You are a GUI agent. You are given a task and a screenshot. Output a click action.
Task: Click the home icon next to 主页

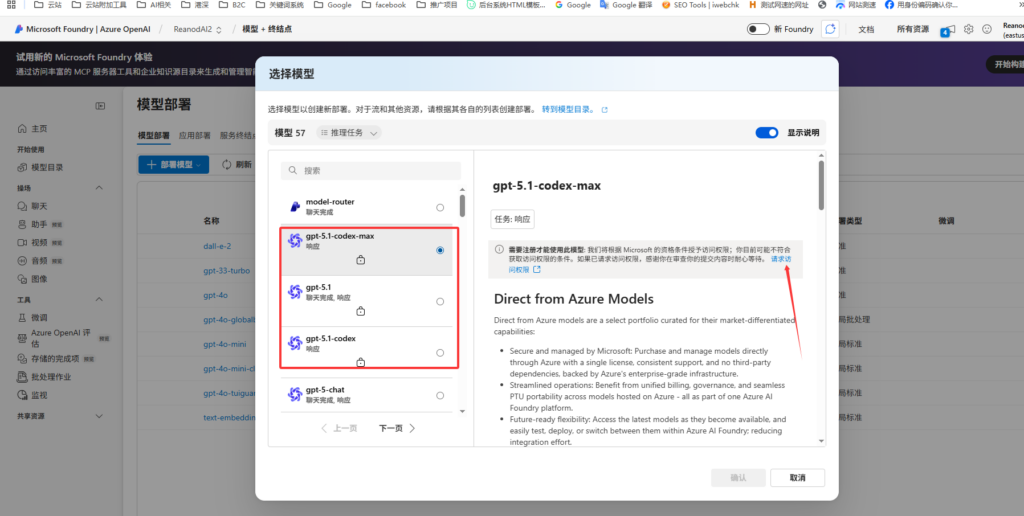pyautogui.click(x=22, y=129)
